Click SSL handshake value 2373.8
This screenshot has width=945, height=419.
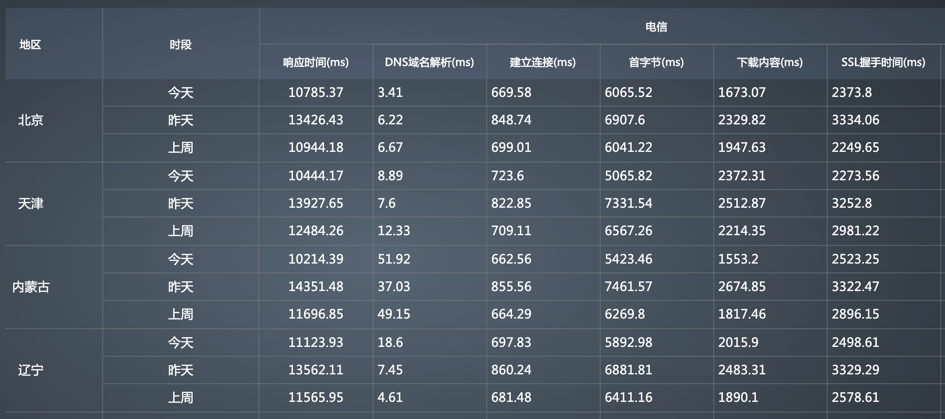(852, 93)
